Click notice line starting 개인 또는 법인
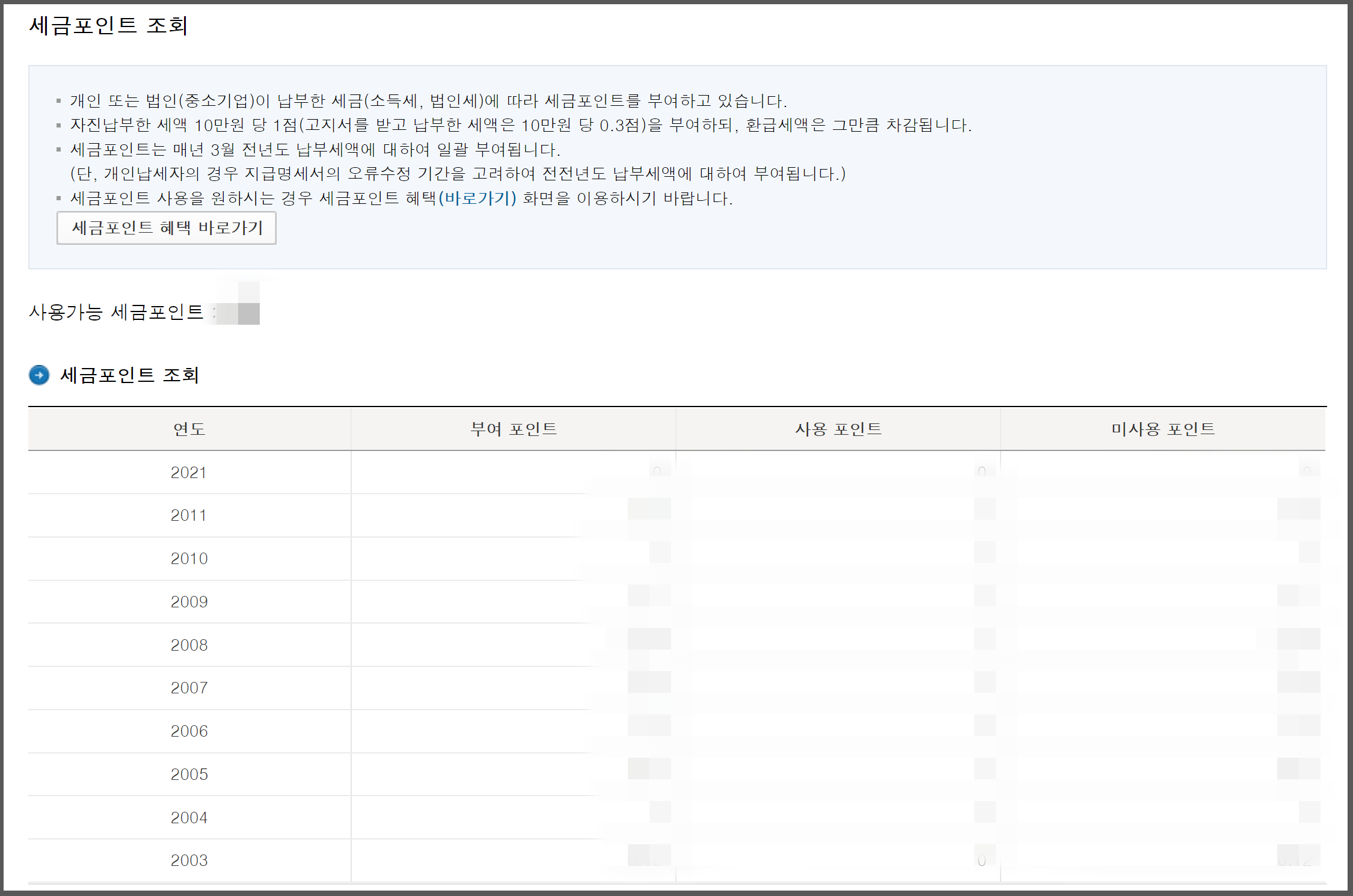The height and width of the screenshot is (896, 1353). coord(429,100)
